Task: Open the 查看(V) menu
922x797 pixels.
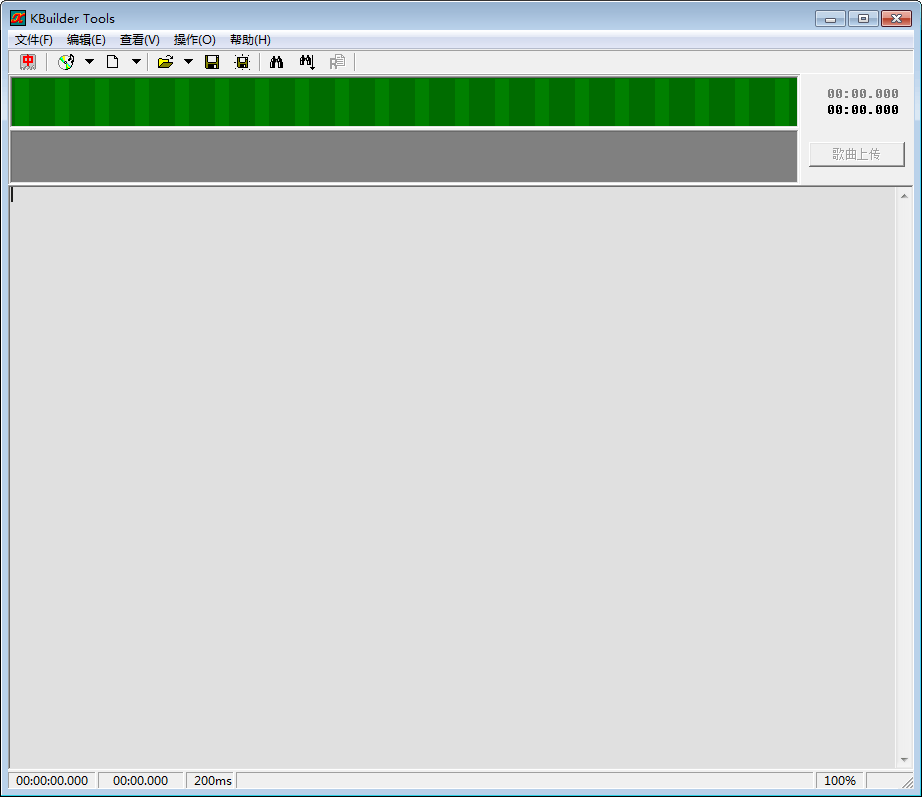Action: point(139,39)
